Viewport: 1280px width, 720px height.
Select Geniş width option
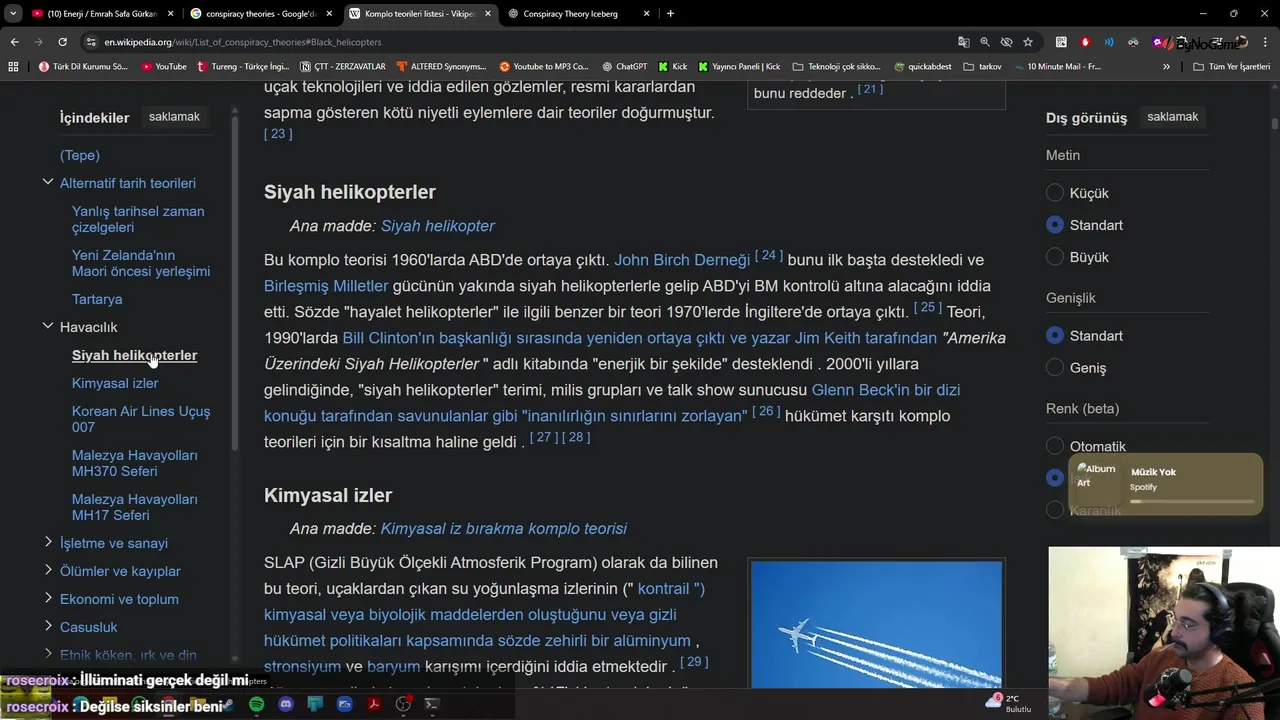point(1054,368)
